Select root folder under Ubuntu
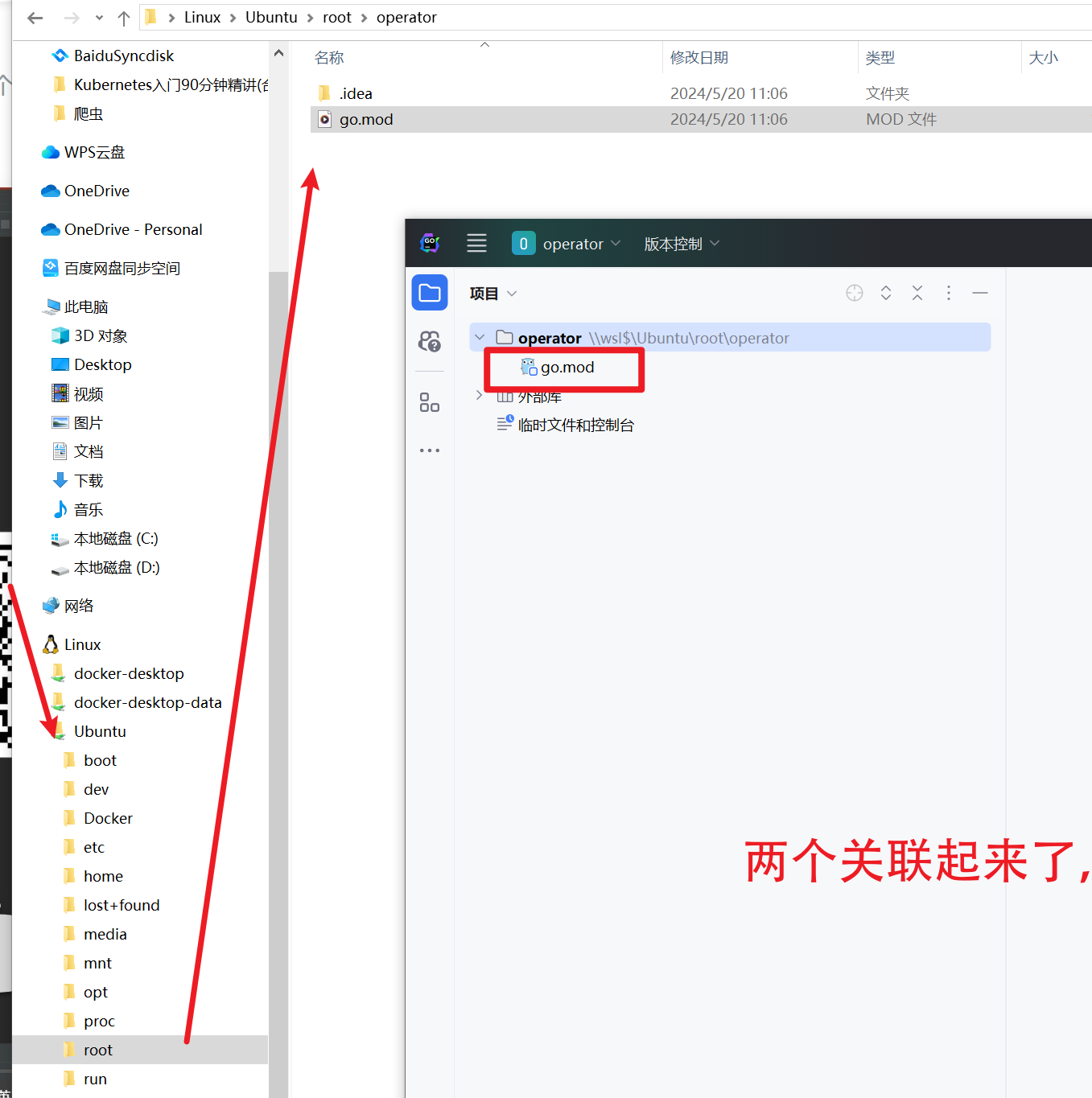The height and width of the screenshot is (1098, 1092). 140,1050
